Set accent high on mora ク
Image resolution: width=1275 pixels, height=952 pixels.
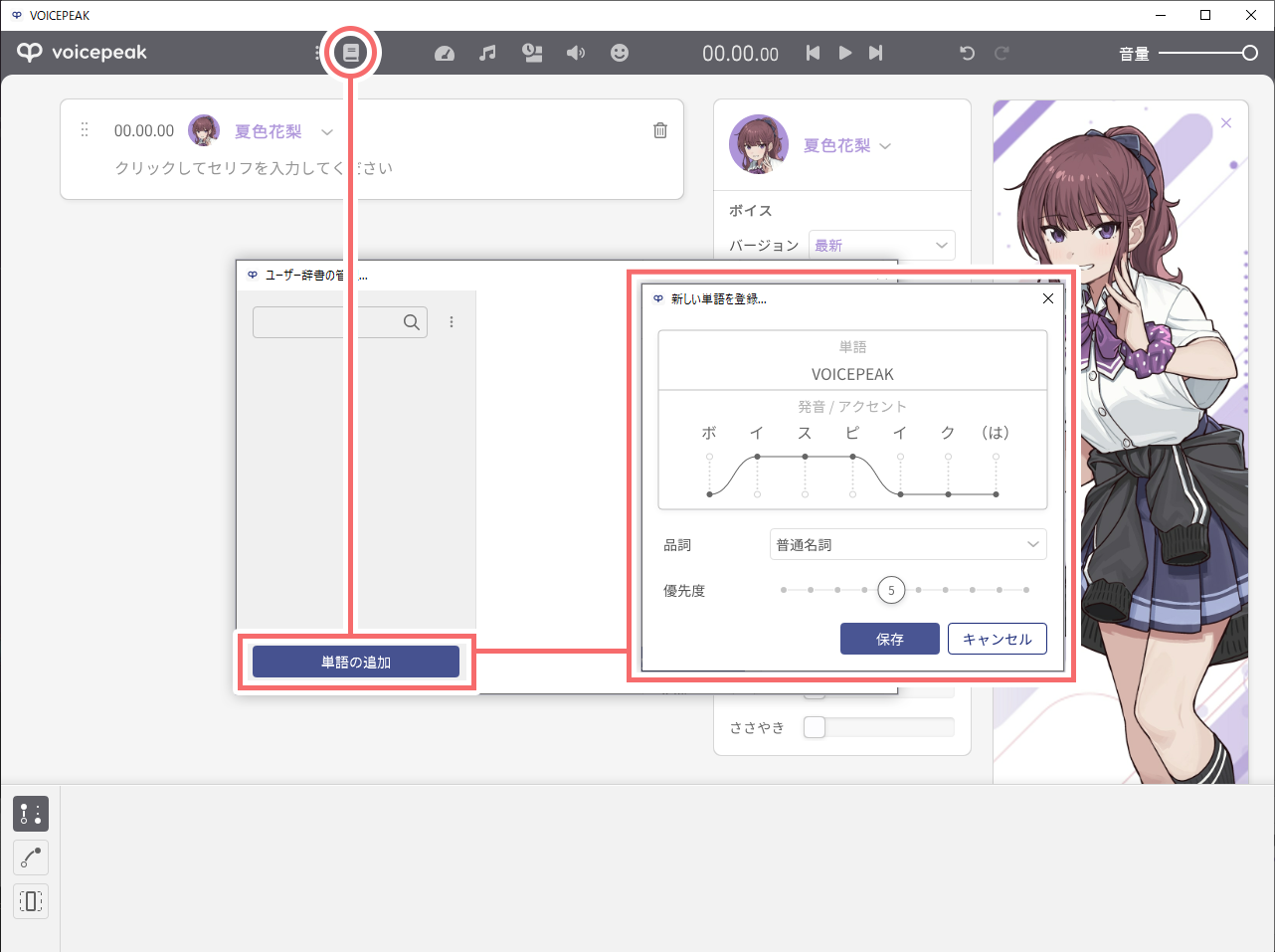948,457
